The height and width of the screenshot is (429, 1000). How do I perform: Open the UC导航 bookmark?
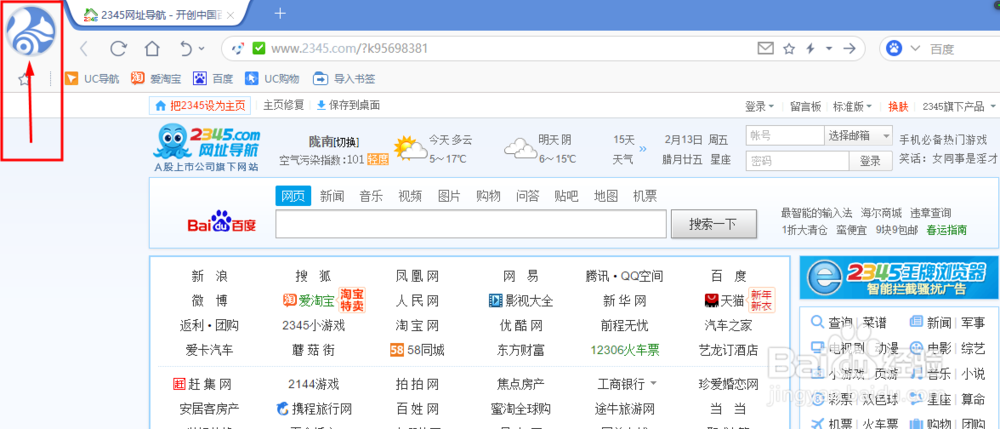92,79
